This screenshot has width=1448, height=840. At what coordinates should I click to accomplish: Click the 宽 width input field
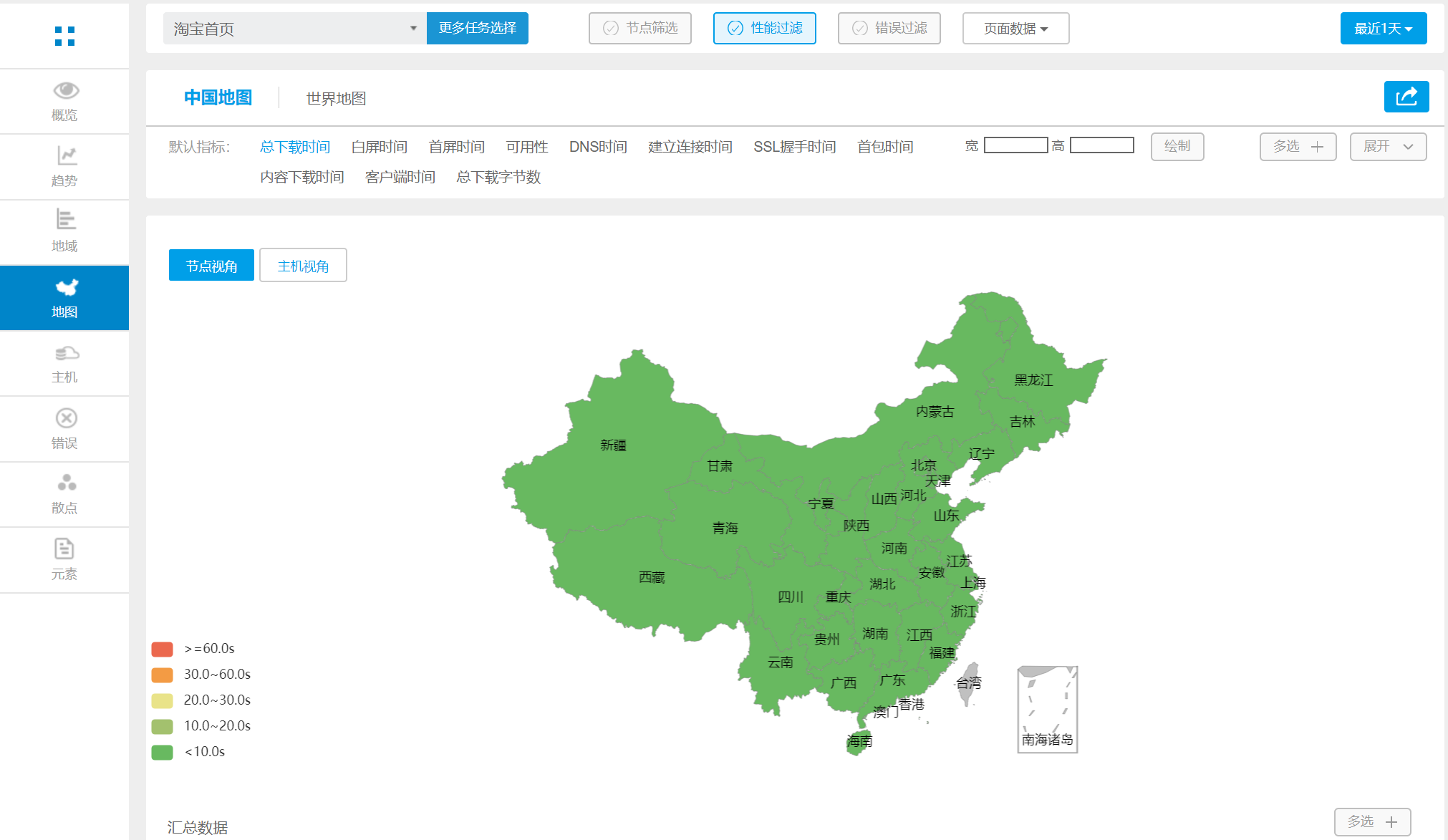coord(1015,145)
